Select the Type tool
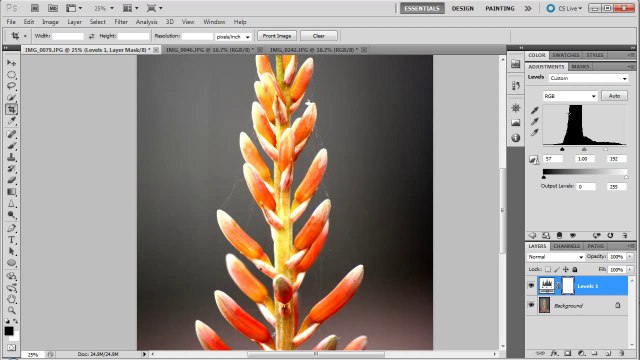This screenshot has width=640, height=360. pyautogui.click(x=11, y=240)
